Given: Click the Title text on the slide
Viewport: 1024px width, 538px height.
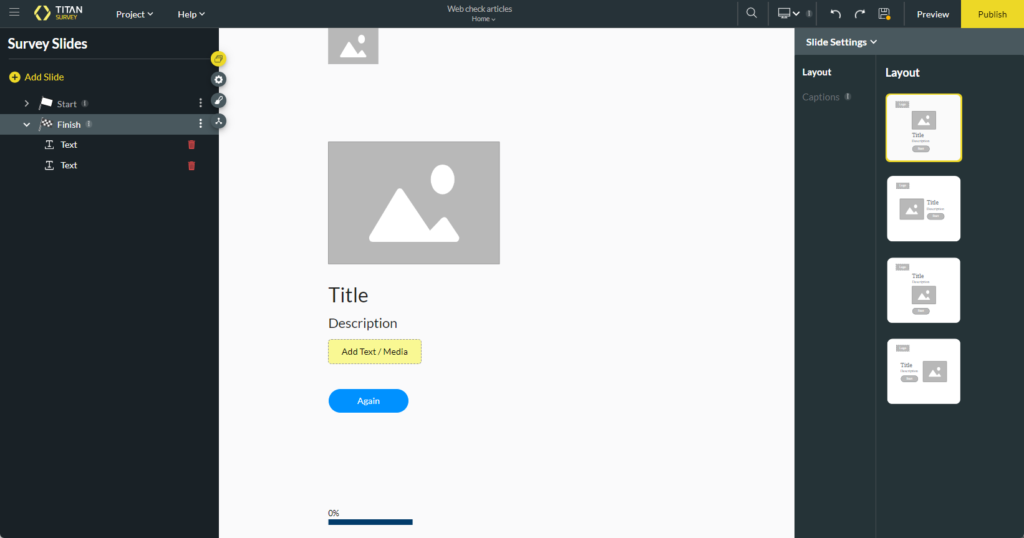Looking at the screenshot, I should (x=348, y=295).
